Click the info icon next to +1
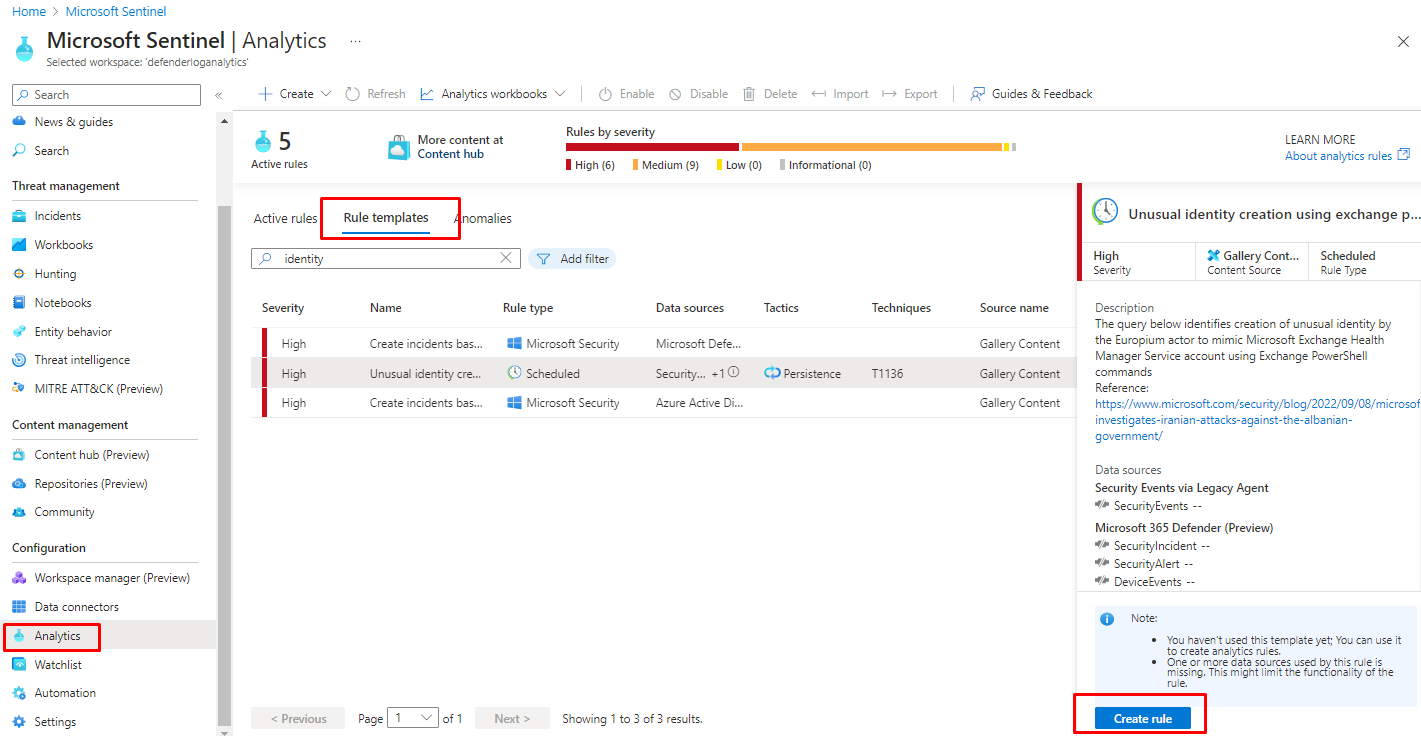The image size is (1421, 736). (733, 373)
